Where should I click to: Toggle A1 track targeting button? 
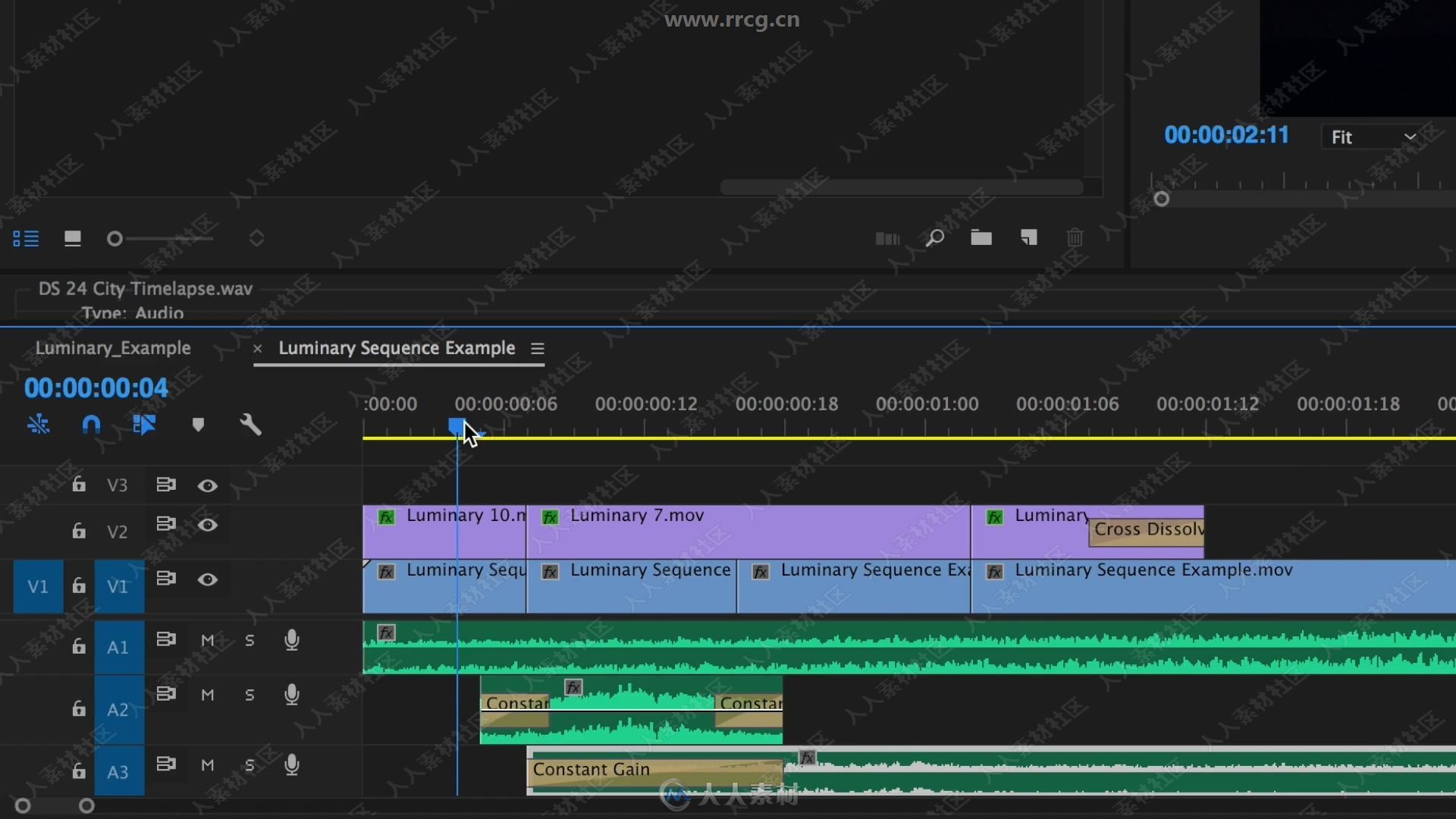click(x=119, y=647)
